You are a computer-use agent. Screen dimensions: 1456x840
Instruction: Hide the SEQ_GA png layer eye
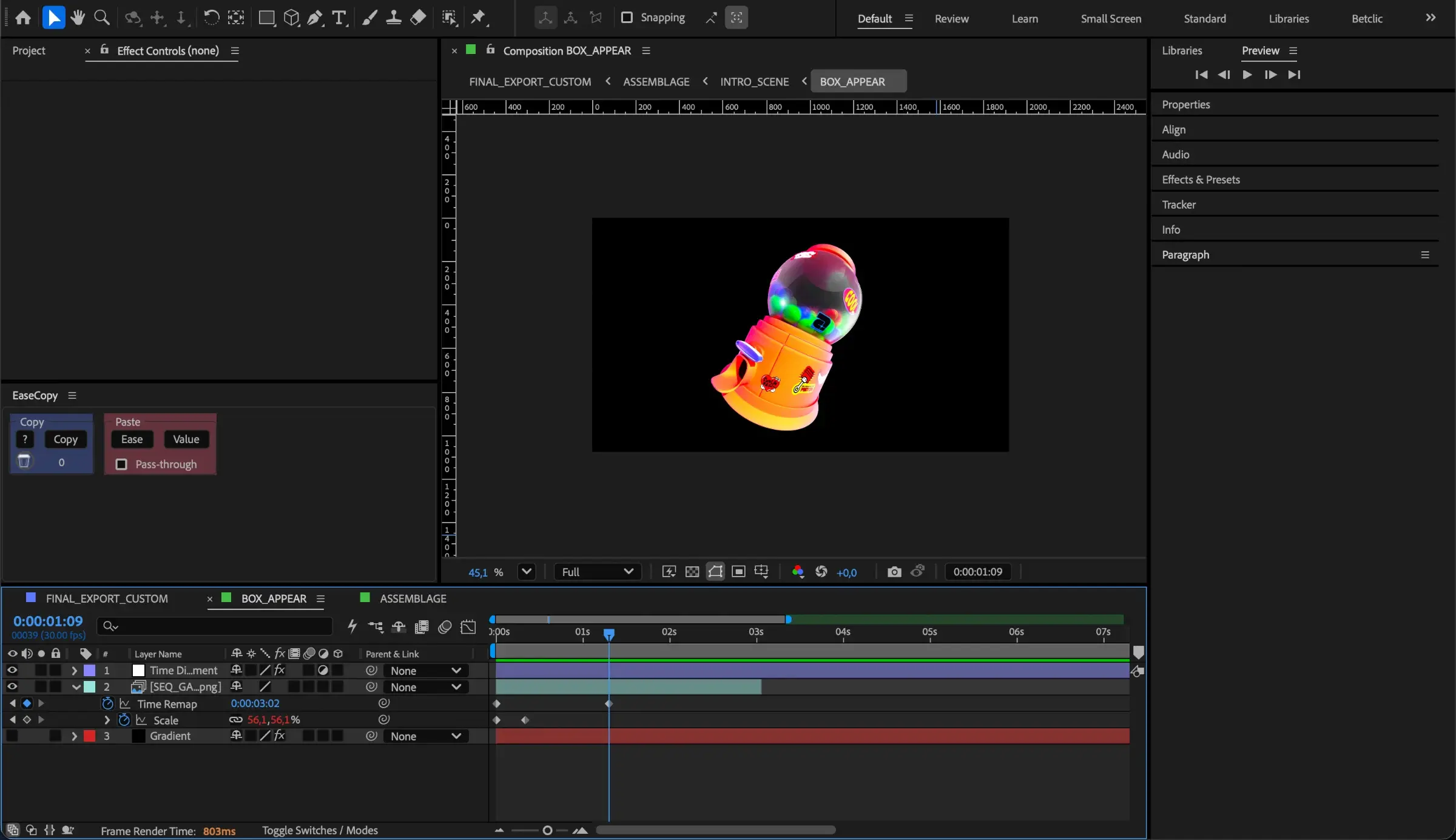pyautogui.click(x=12, y=686)
